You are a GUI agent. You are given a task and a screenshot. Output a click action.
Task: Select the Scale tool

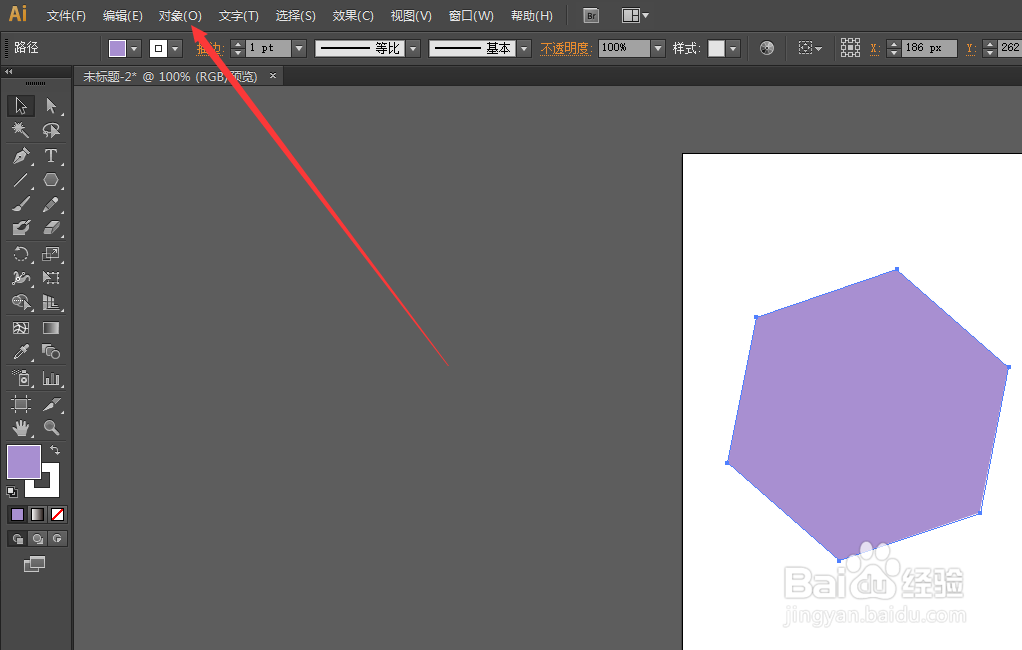(51, 254)
